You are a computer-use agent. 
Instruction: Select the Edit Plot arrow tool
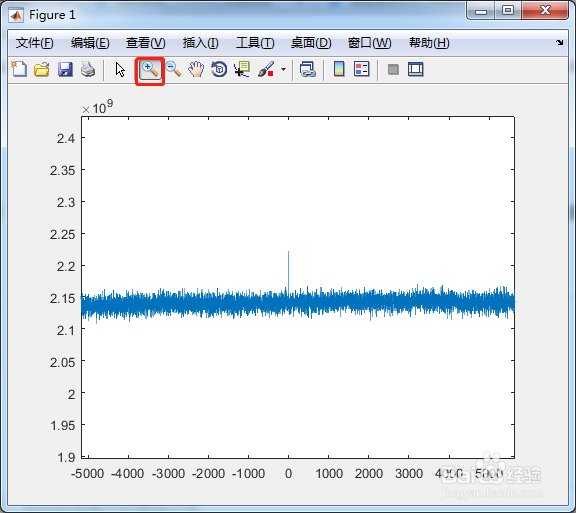point(120,69)
